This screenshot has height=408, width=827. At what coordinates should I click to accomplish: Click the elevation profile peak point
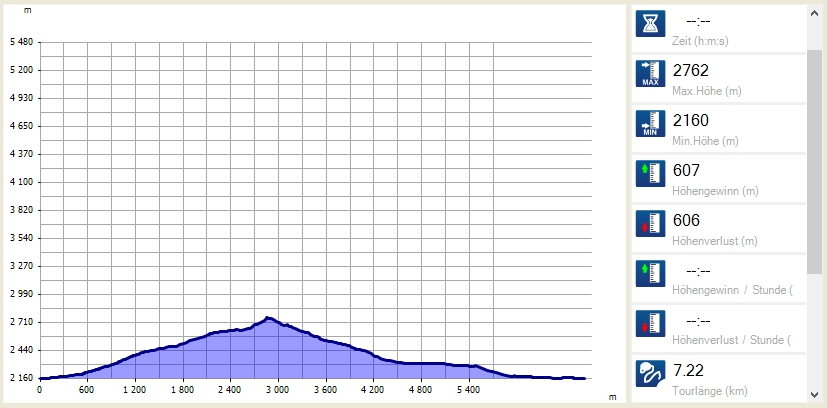(x=268, y=318)
